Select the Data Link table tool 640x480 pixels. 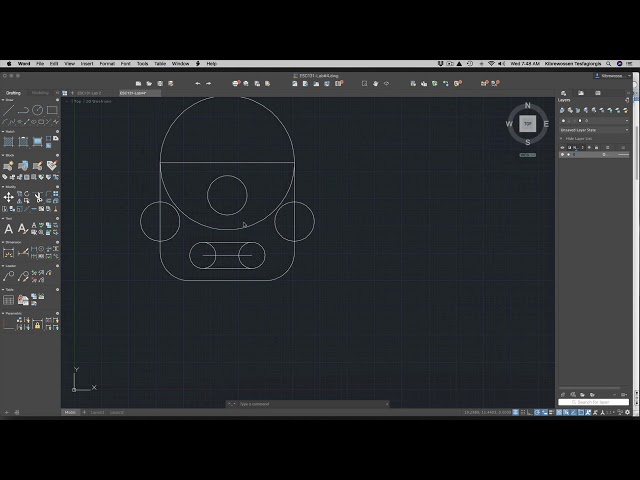tap(23, 300)
